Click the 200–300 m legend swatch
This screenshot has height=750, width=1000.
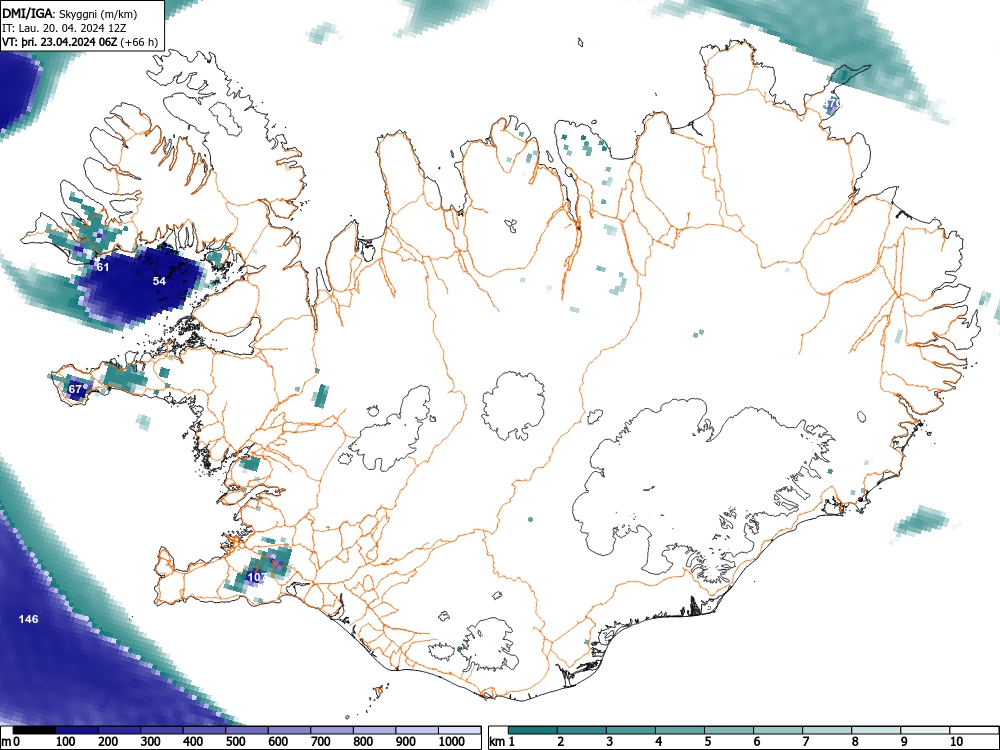(x=119, y=730)
